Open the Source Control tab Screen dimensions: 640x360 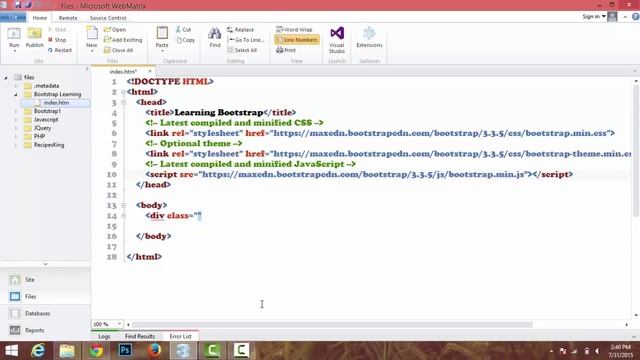(x=108, y=18)
